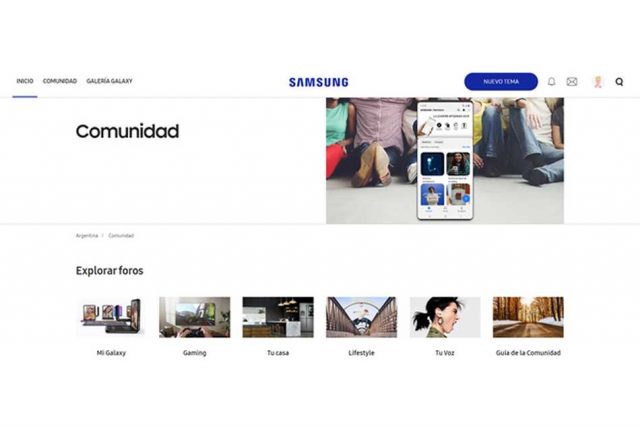Open the Guía de la Comunidad image
The image size is (640, 427).
[528, 317]
